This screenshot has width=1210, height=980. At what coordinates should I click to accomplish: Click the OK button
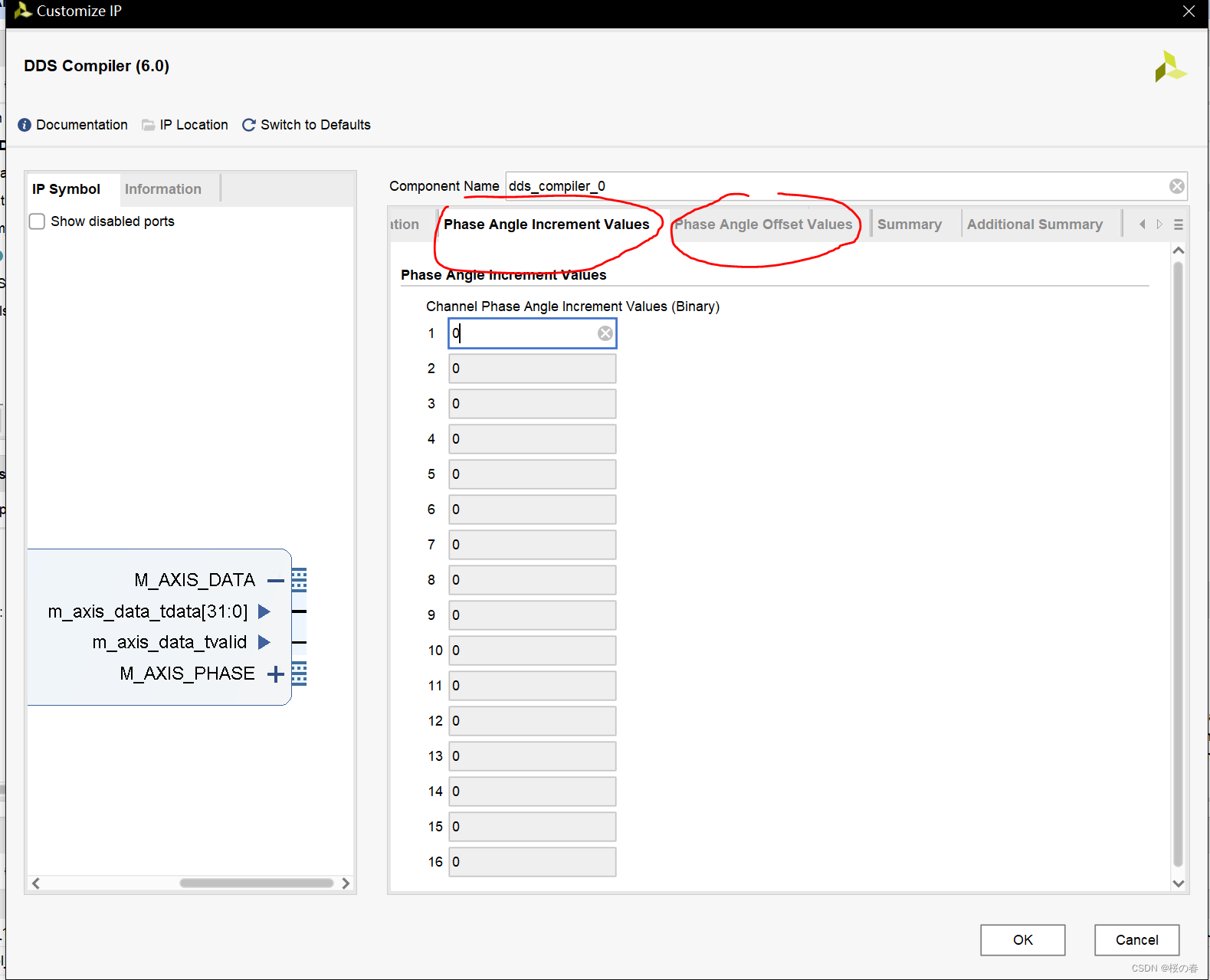coord(1023,940)
